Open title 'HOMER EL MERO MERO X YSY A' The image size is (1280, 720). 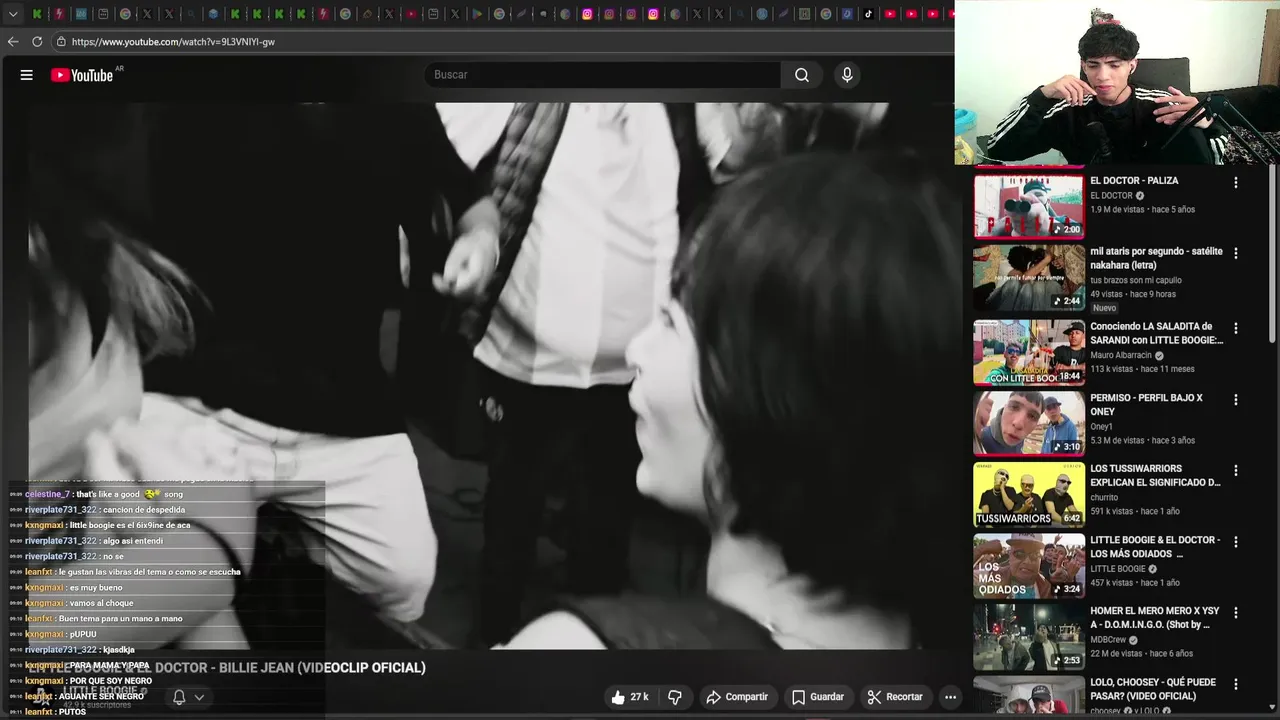point(1155,618)
